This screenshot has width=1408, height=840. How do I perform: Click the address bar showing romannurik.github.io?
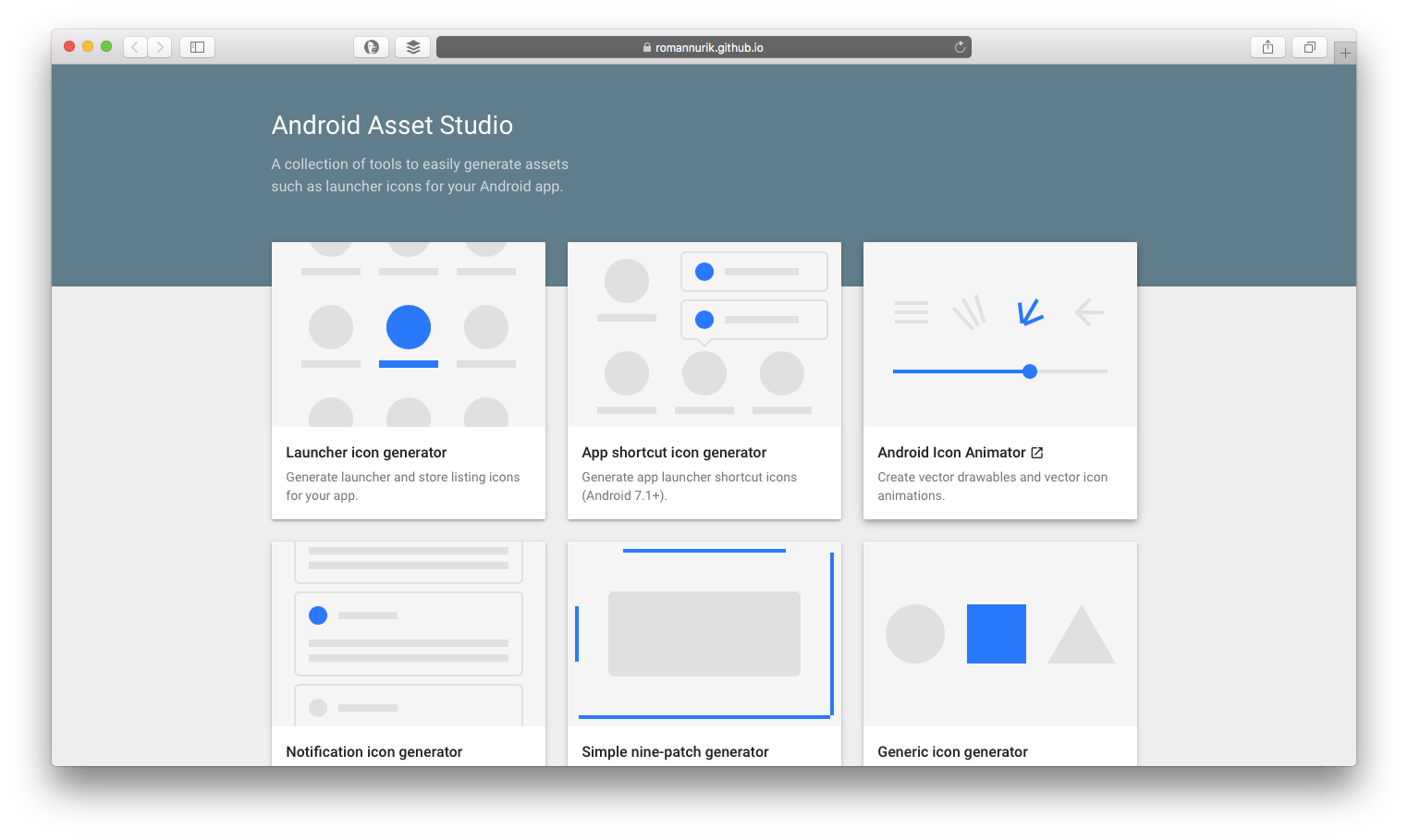point(704,47)
